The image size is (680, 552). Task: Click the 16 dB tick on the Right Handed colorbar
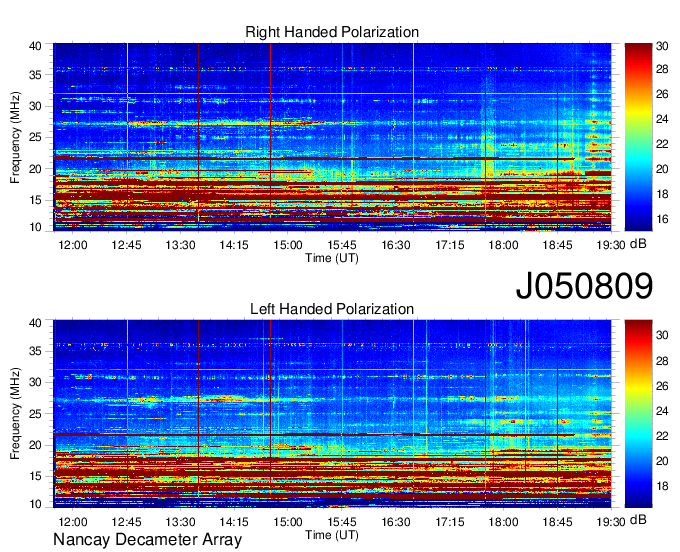click(662, 219)
